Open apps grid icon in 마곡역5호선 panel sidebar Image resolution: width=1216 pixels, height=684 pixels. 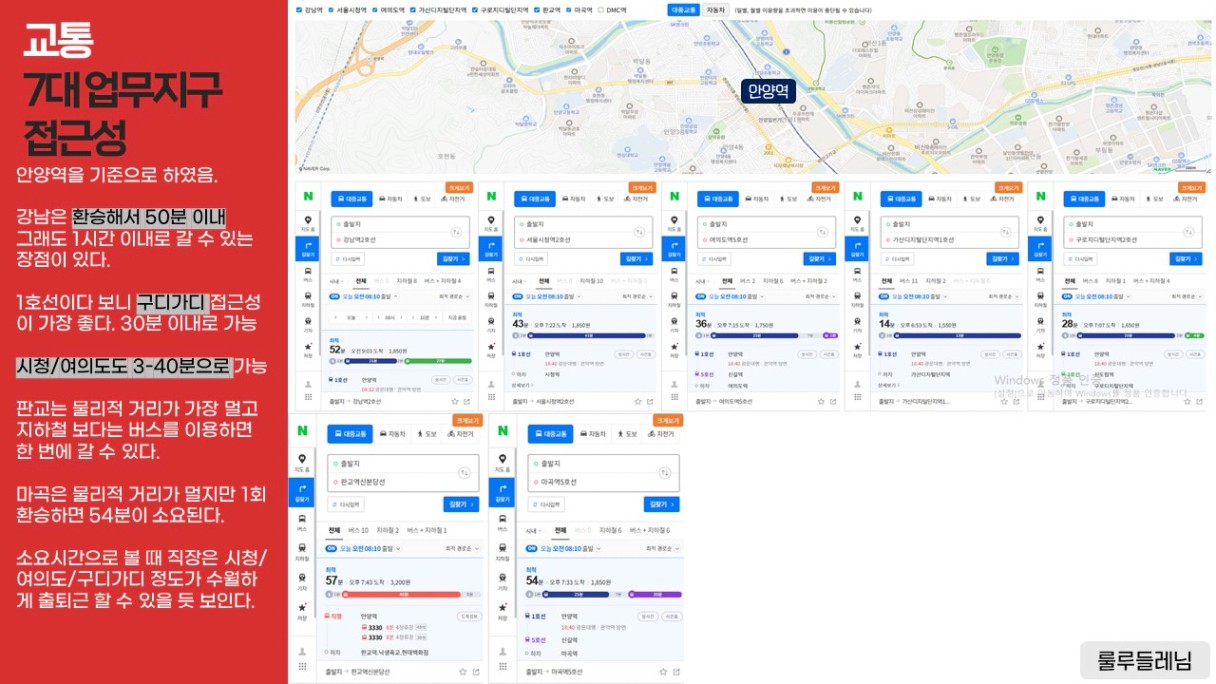click(503, 666)
